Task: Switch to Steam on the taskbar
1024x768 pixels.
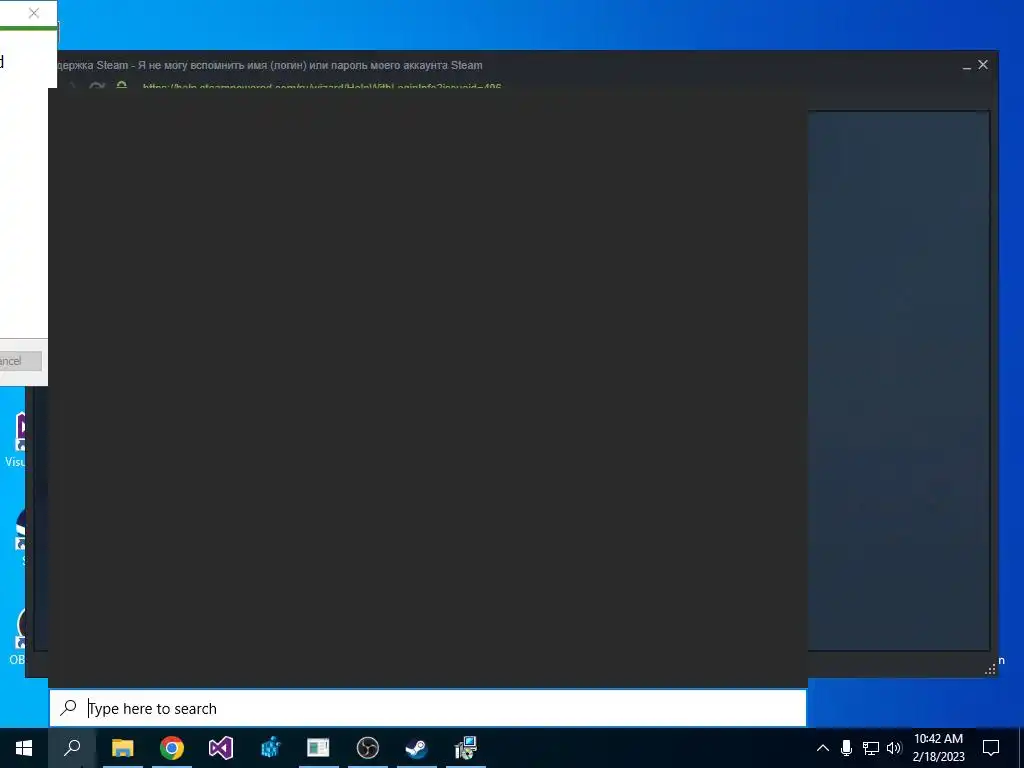Action: click(x=417, y=748)
